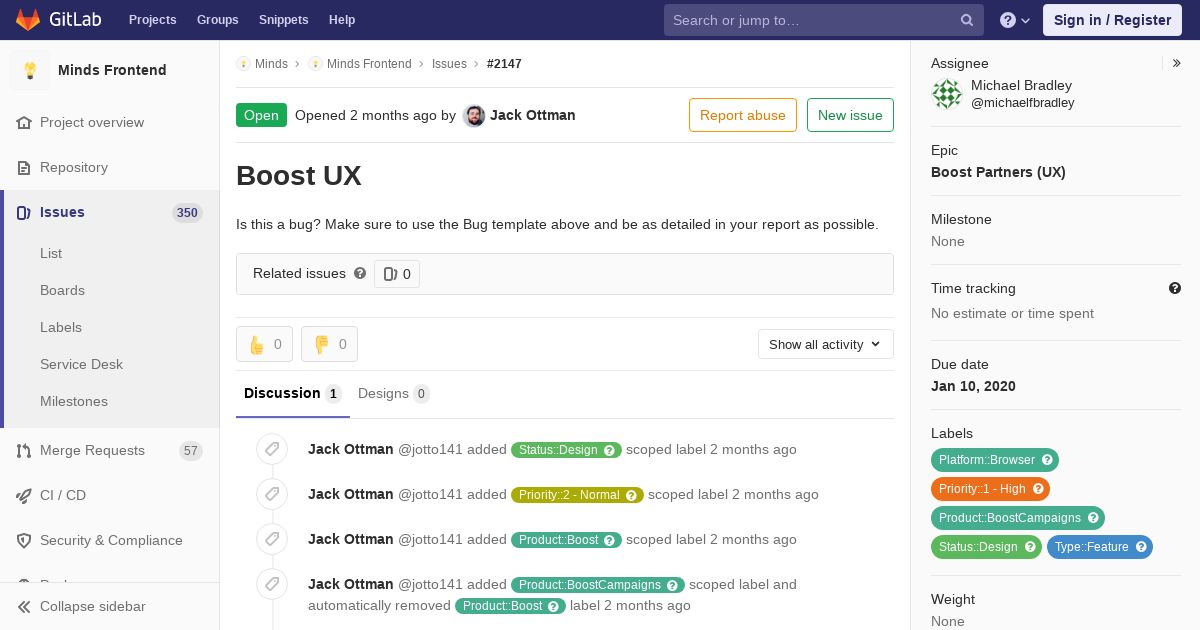This screenshot has width=1200, height=630.
Task: Click the help icon on sidebar Product::BoostCampaigns label
Action: pyautogui.click(x=1093, y=518)
